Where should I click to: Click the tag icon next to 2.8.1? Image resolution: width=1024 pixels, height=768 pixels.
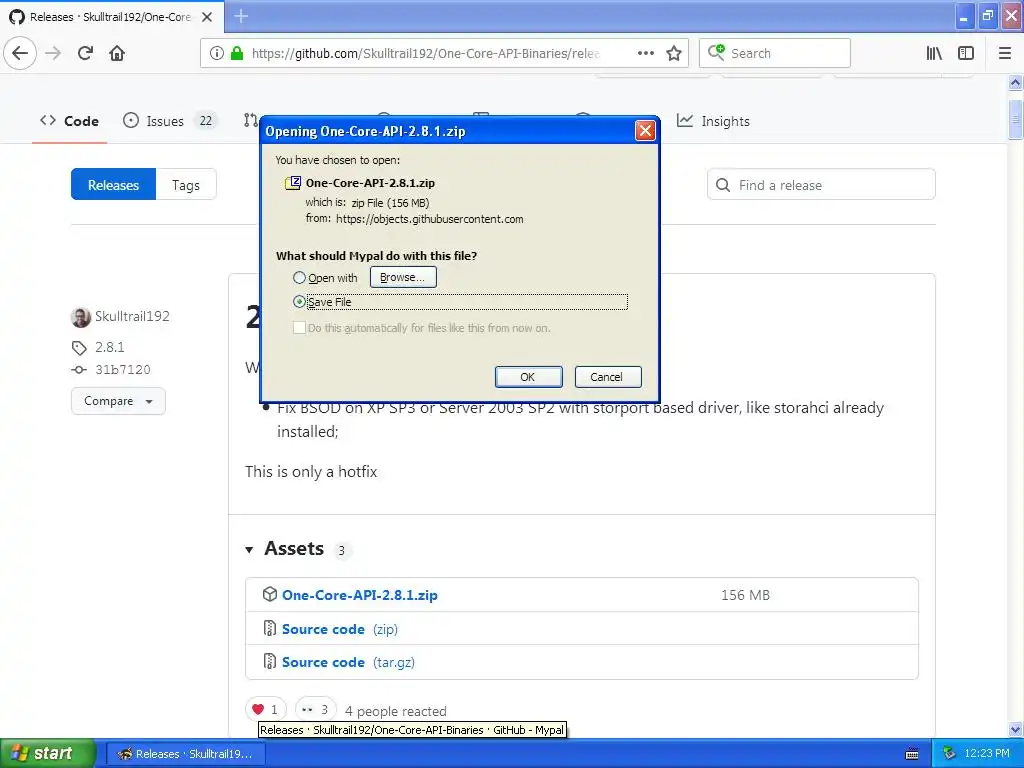coord(79,347)
